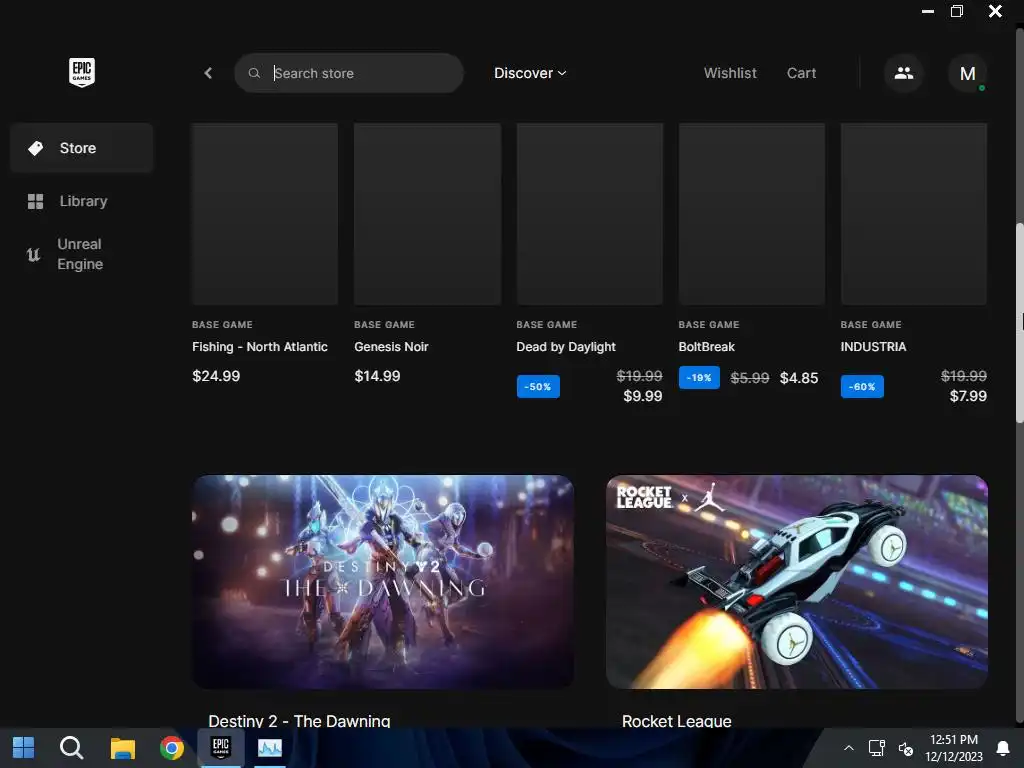Click the display network tray icon
This screenshot has width=1024, height=768.
point(876,748)
